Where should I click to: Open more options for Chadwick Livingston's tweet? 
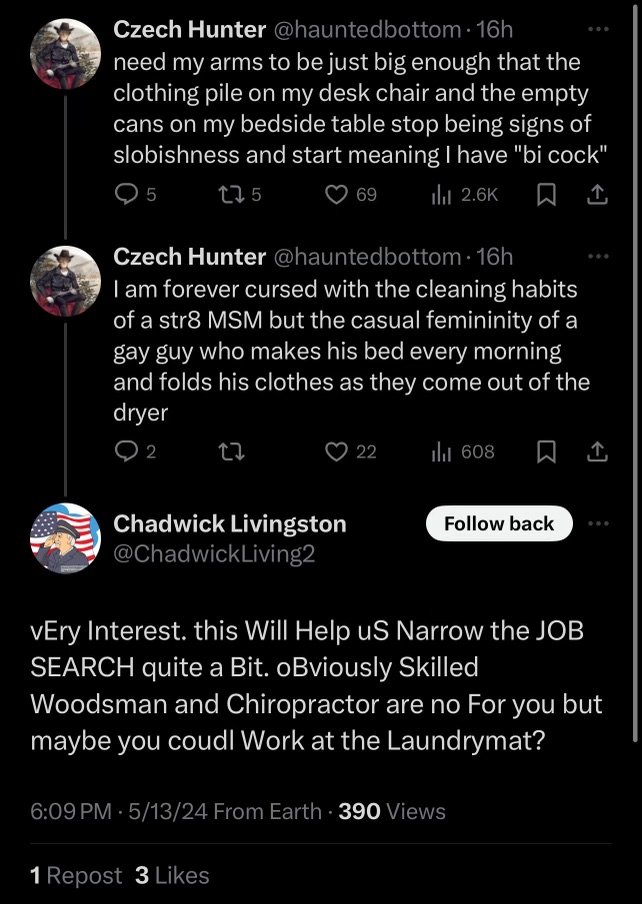pos(598,524)
